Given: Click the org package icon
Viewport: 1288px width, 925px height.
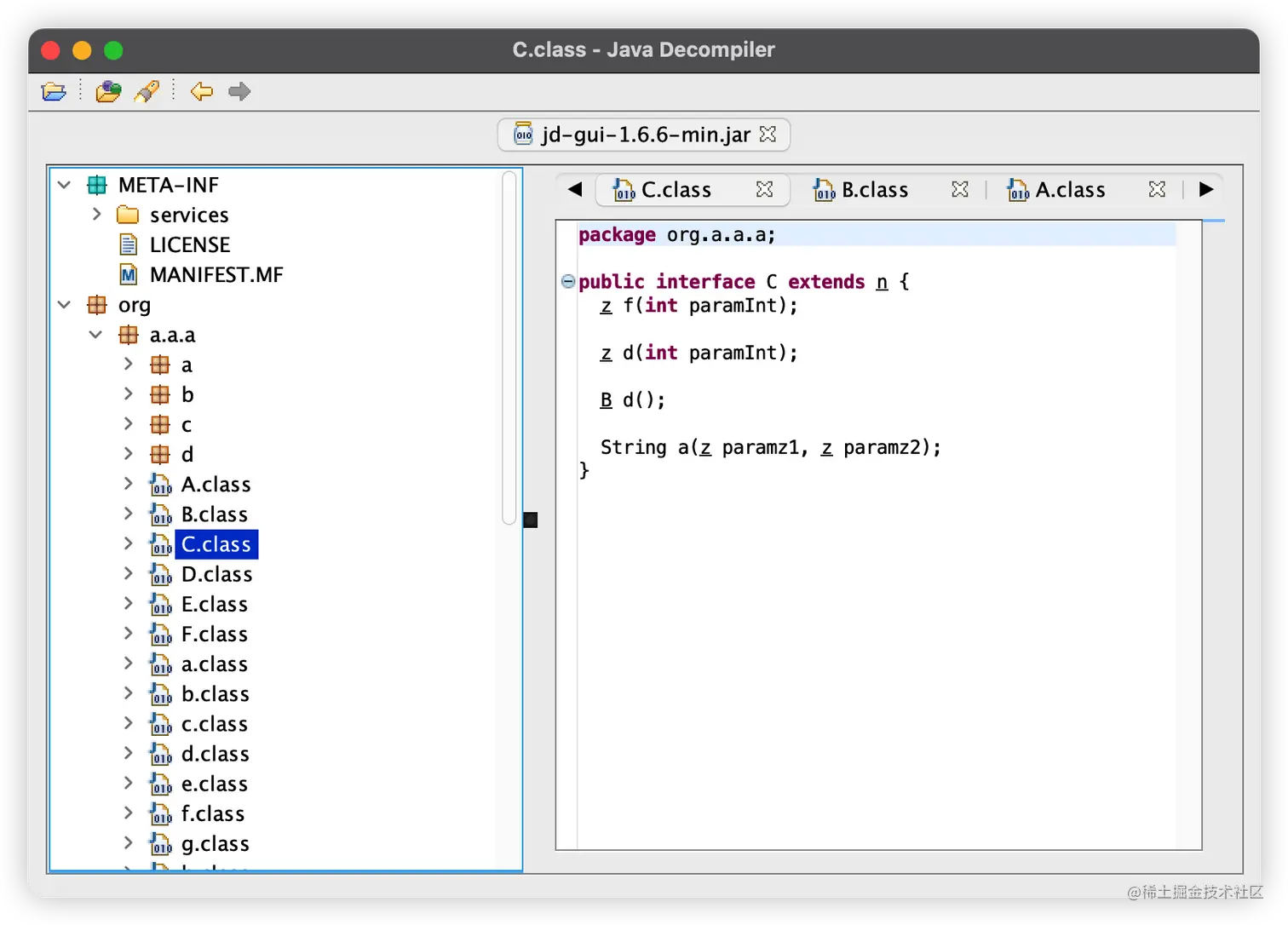Looking at the screenshot, I should (97, 305).
